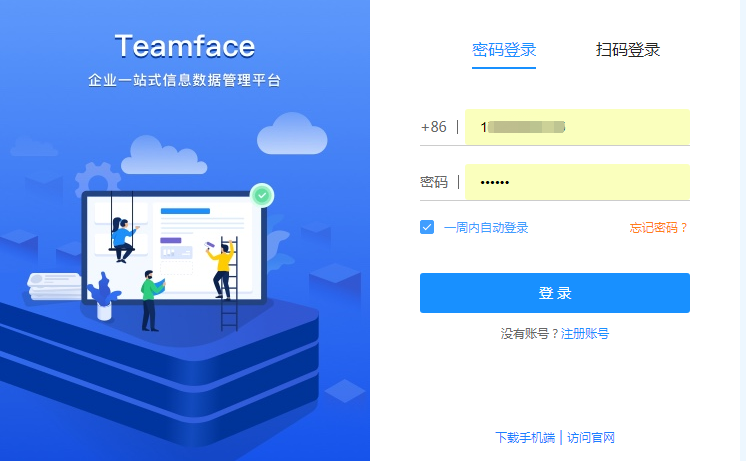Image resolution: width=746 pixels, height=461 pixels.
Task: Switch to the 扫码登录 tab
Action: coord(628,50)
